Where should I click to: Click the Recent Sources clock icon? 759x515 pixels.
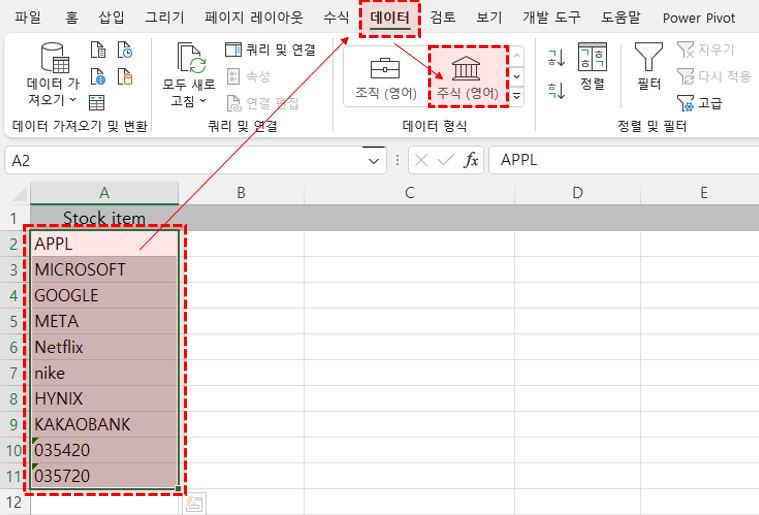click(125, 50)
